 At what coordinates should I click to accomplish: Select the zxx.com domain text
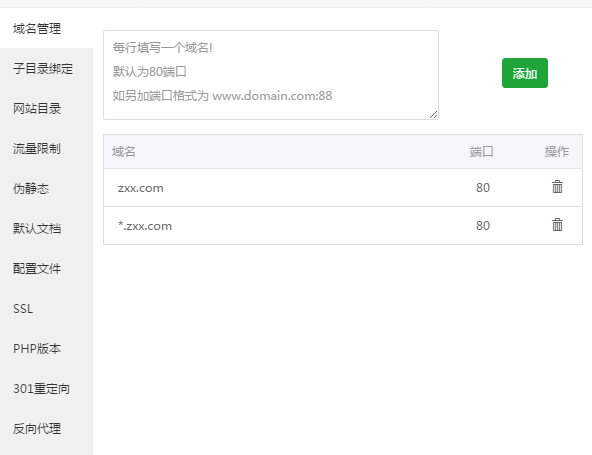click(141, 188)
